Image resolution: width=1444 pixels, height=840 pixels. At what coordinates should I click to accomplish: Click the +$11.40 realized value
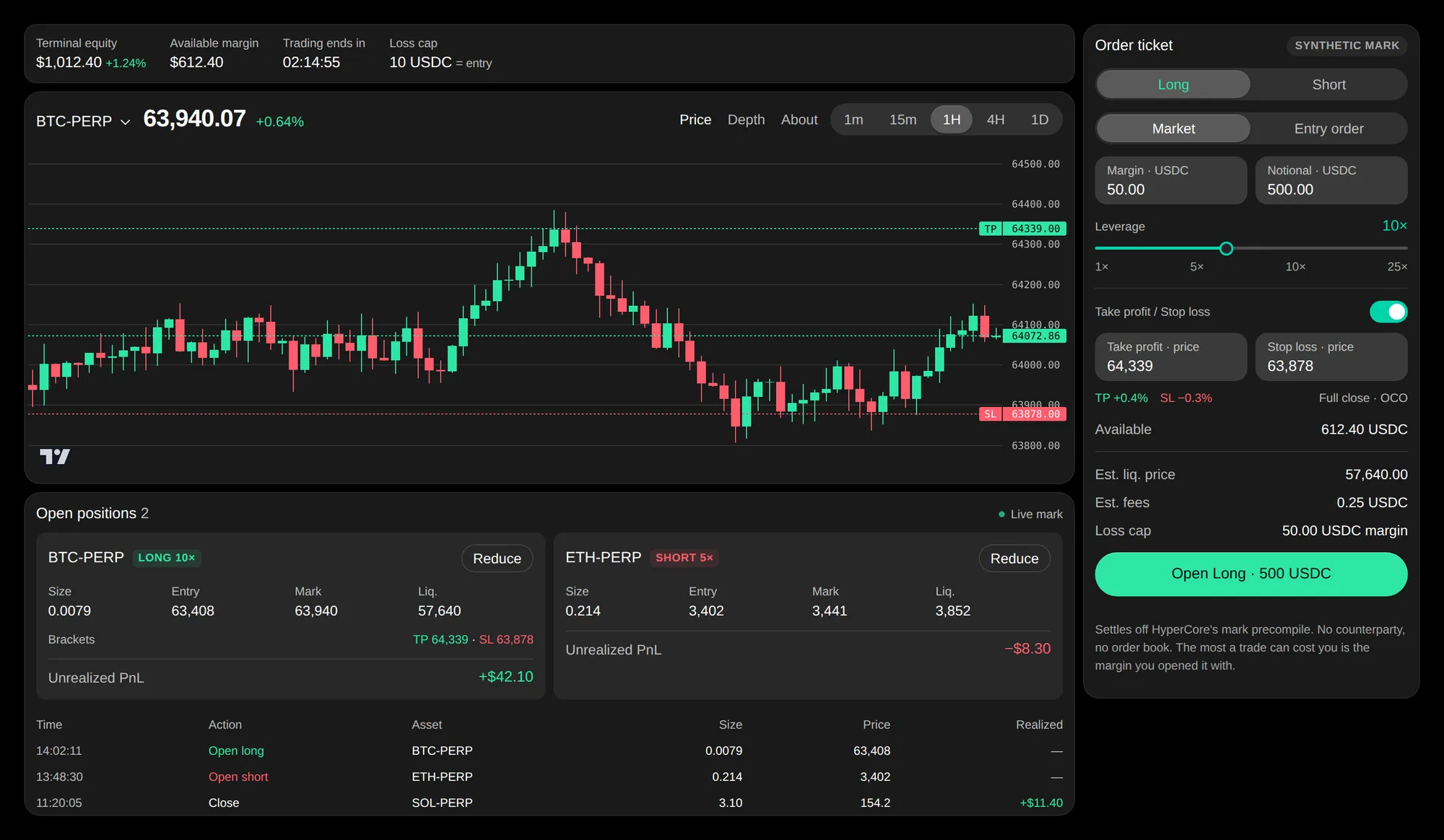1041,802
